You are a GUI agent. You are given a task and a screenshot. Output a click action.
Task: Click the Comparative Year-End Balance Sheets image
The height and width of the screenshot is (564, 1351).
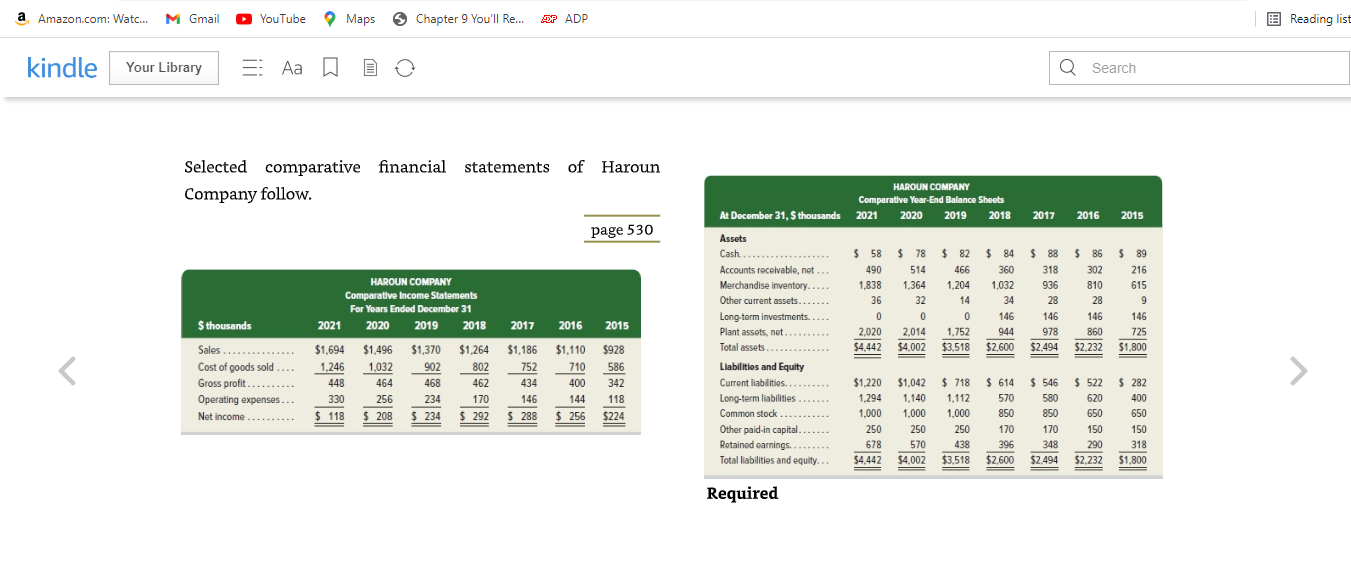(x=933, y=327)
